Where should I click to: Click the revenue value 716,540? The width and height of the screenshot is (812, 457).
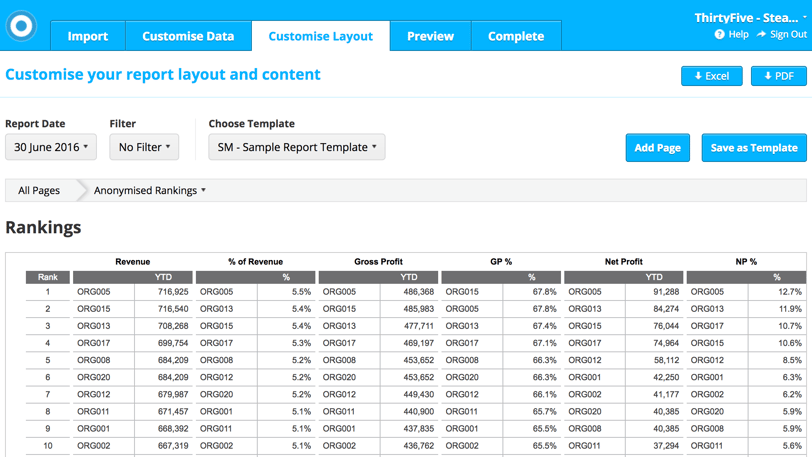click(x=173, y=309)
